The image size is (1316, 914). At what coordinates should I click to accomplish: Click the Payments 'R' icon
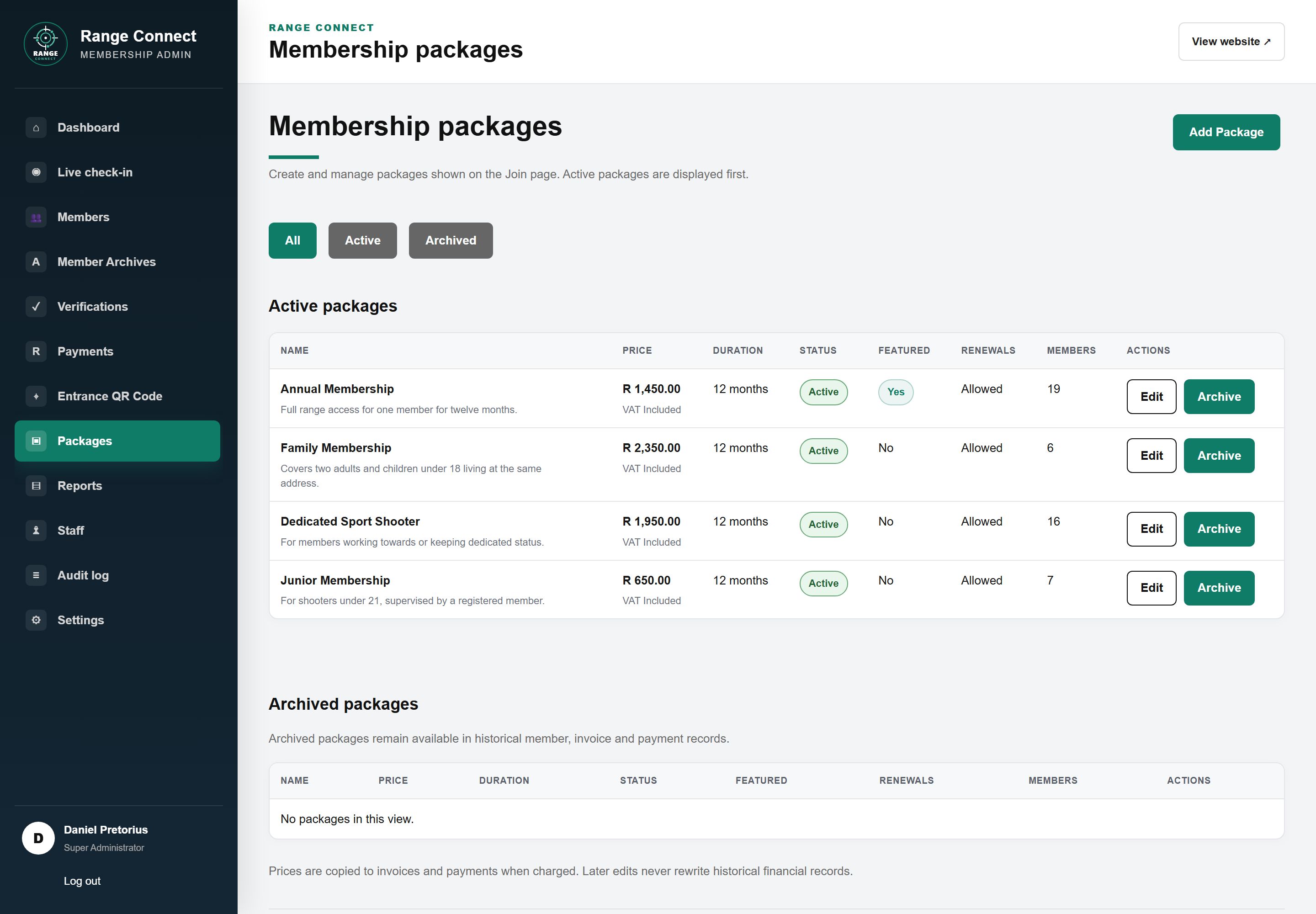pyautogui.click(x=36, y=351)
